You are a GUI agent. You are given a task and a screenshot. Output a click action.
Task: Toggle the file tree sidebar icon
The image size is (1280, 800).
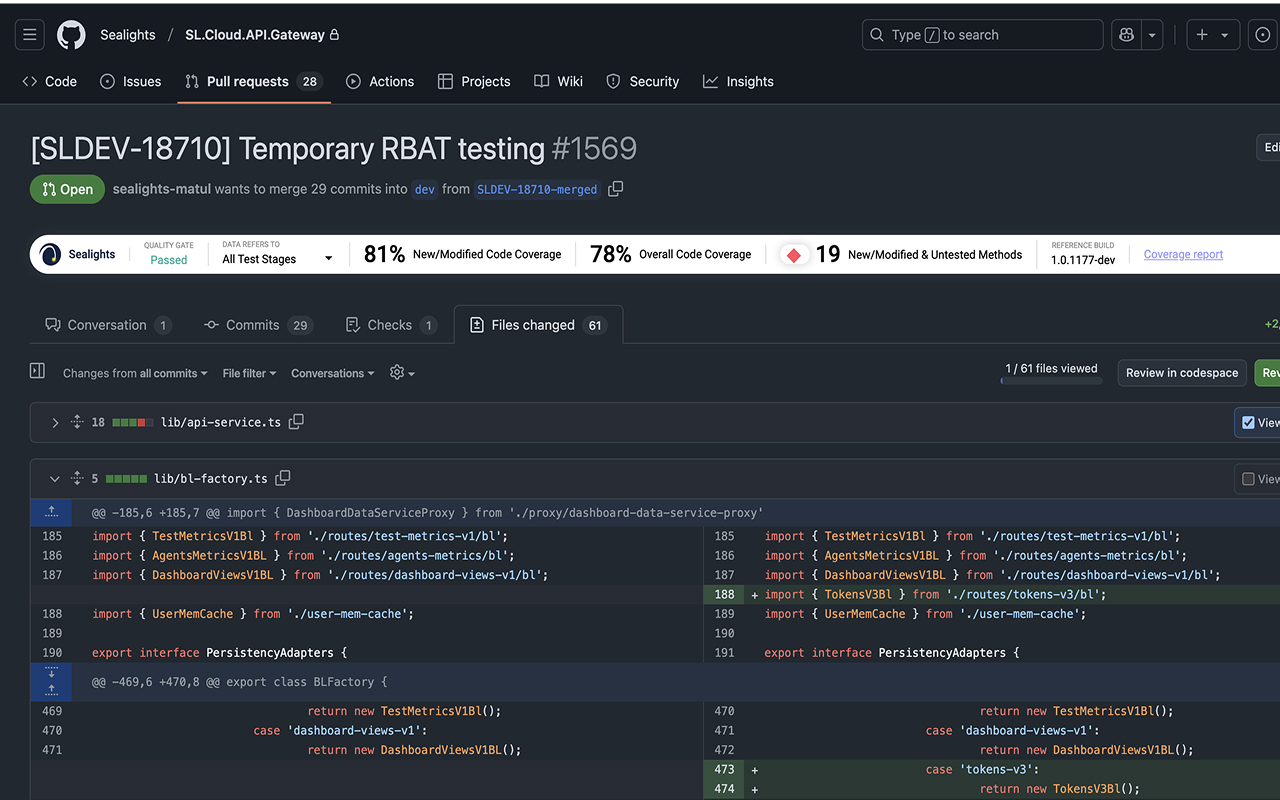tap(37, 372)
